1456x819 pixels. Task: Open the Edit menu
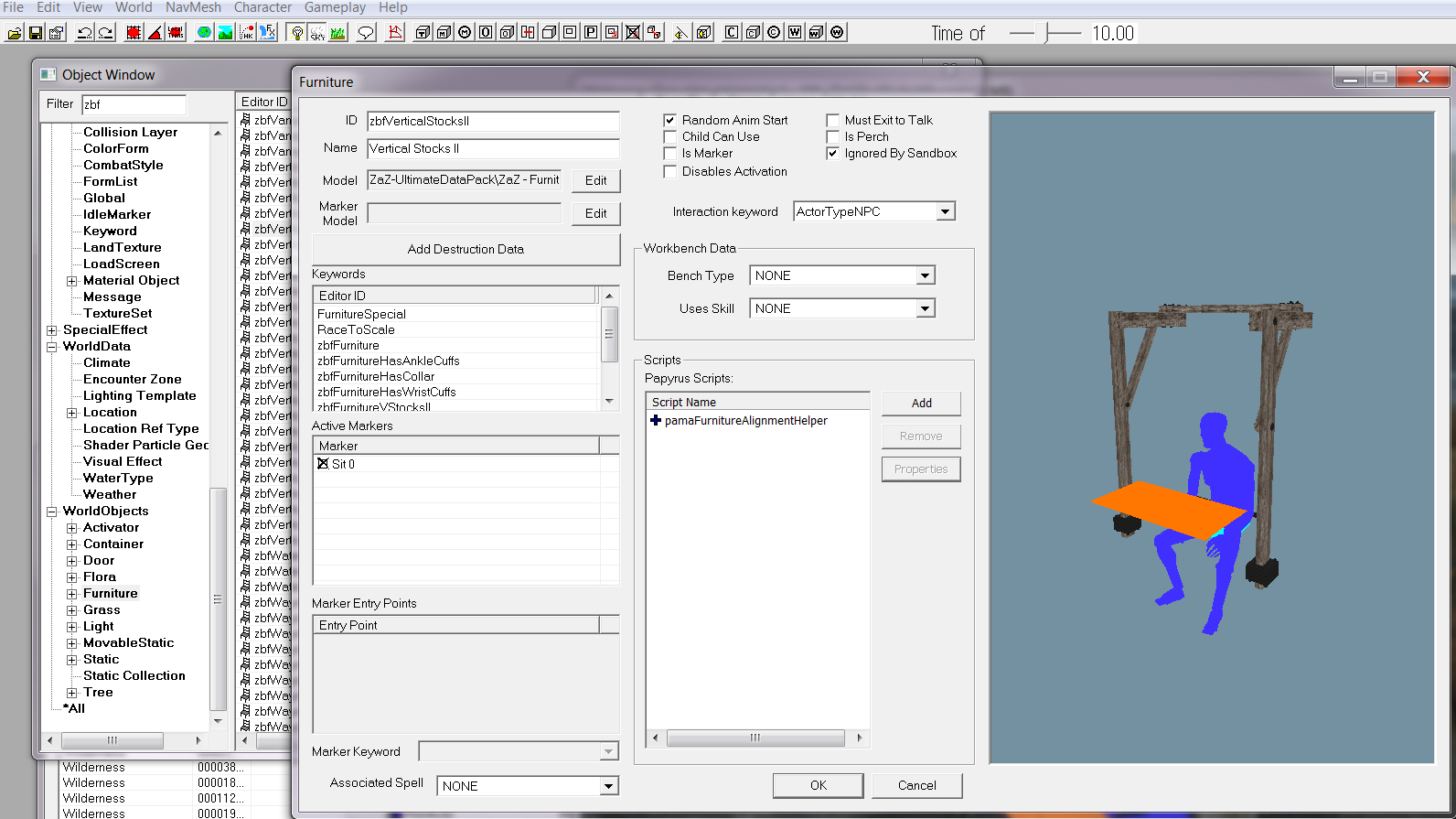[48, 7]
